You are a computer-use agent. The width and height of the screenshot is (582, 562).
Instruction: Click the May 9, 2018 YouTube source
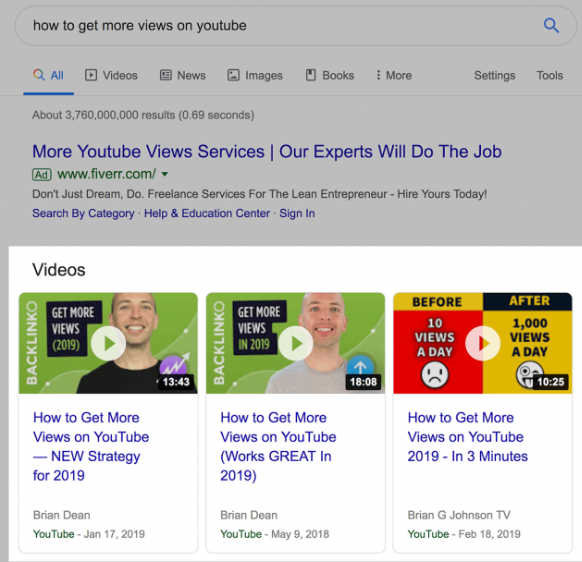tap(275, 534)
